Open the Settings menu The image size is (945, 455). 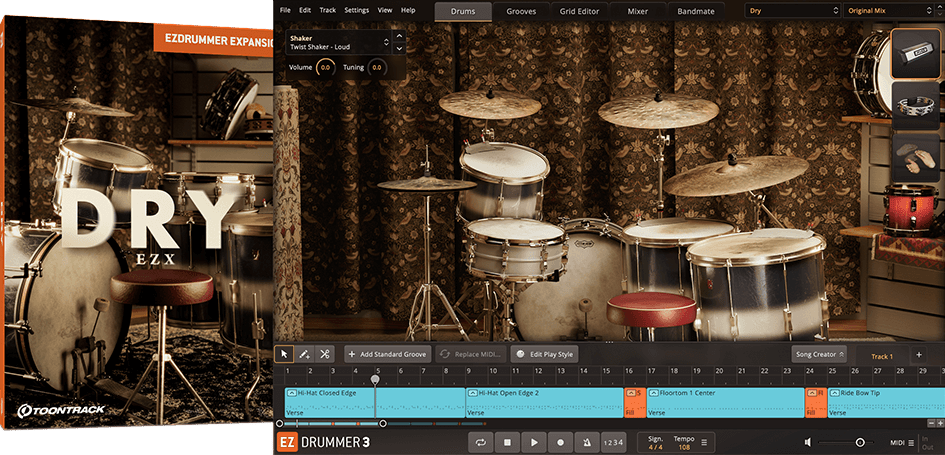pyautogui.click(x=356, y=10)
